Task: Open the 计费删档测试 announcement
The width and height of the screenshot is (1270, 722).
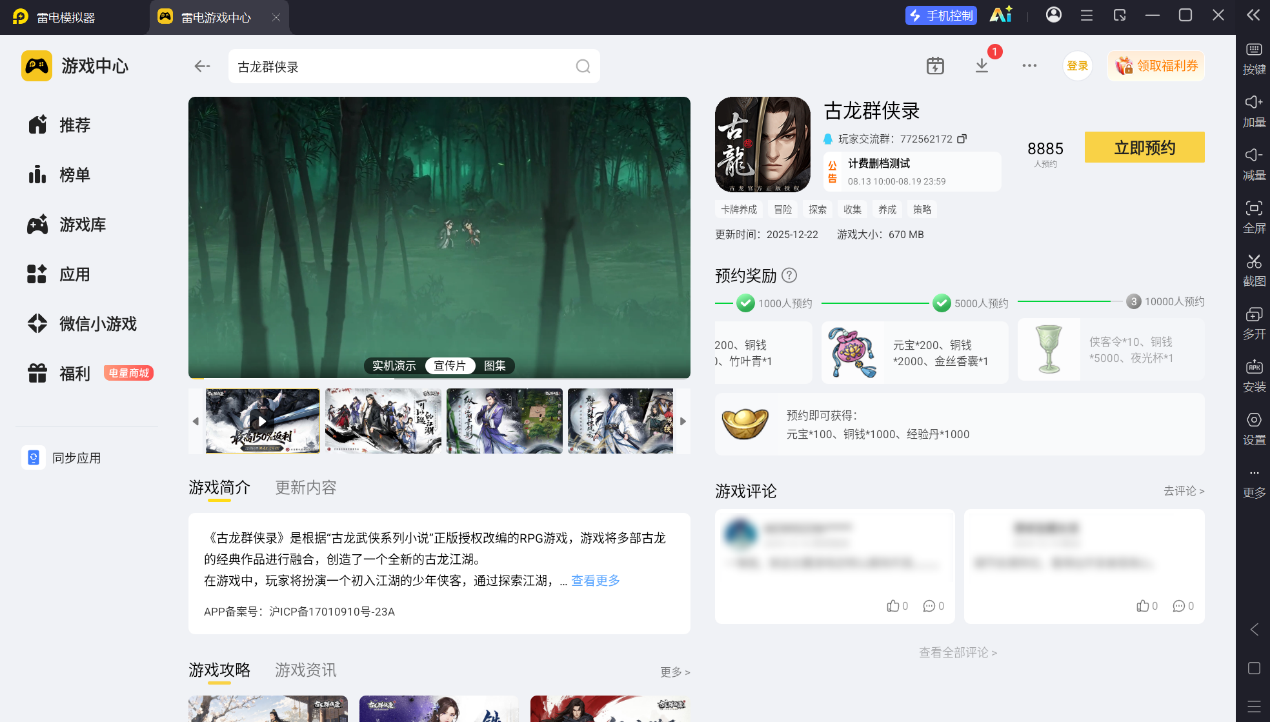Action: tap(911, 171)
